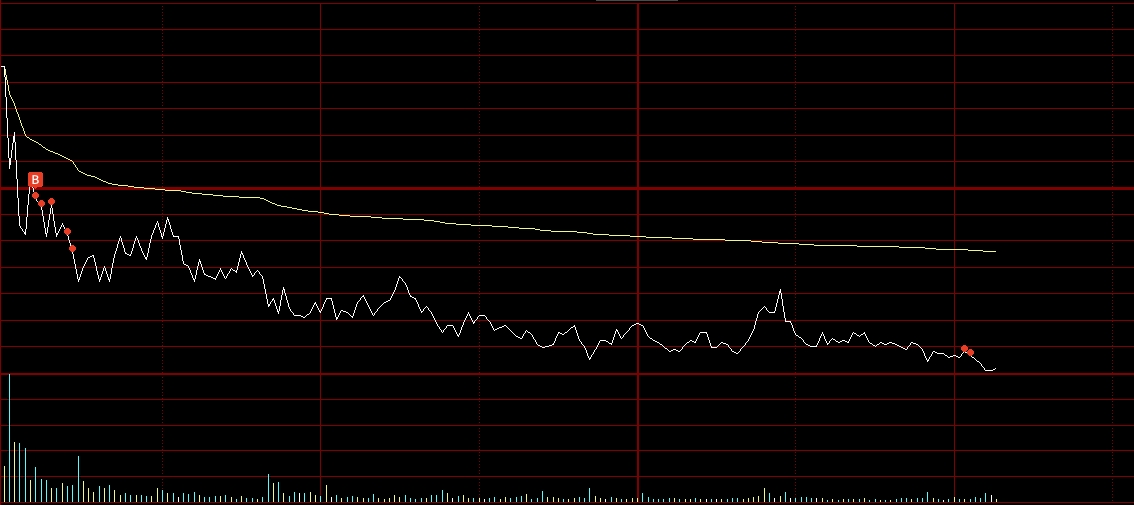Screen dimensions: 1134x505
Task: Select the red dot directly beneath the B marker
Action: pyautogui.click(x=35, y=195)
